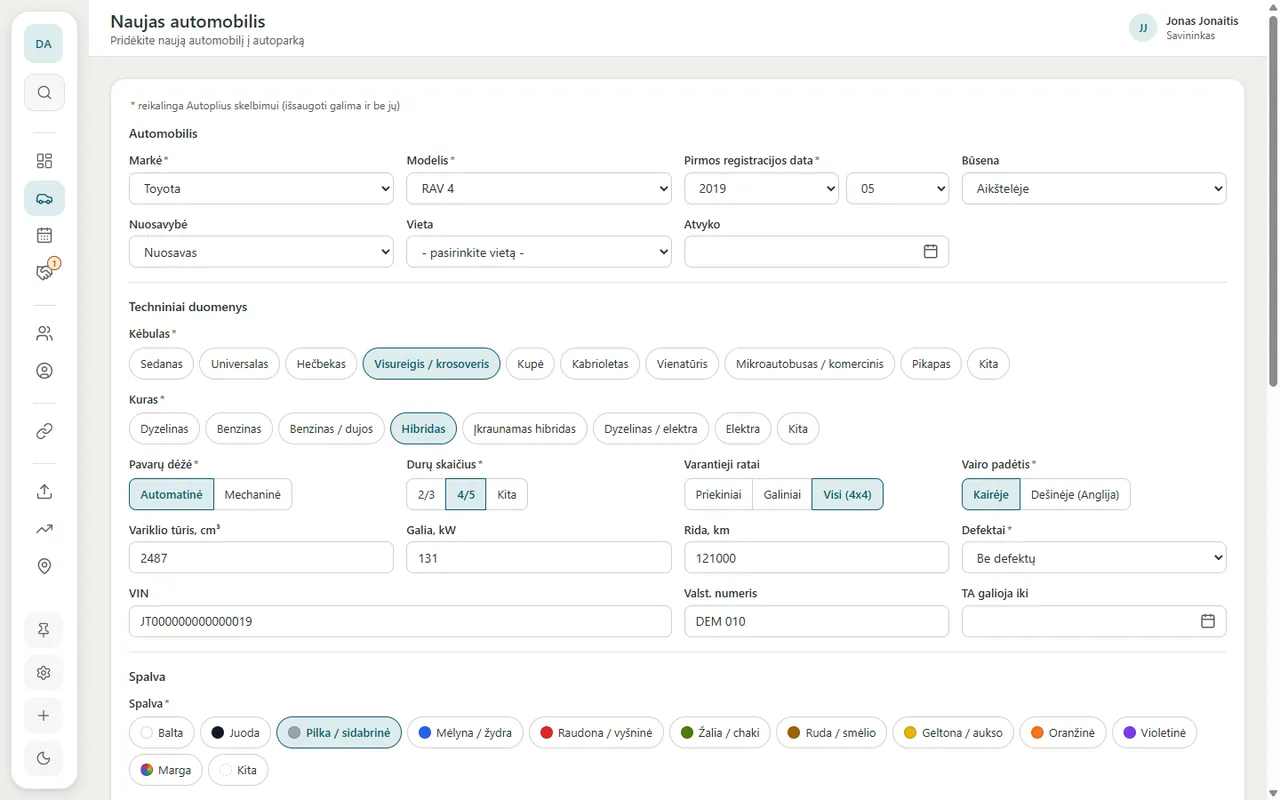Pick the Mėlyna / žydra color

pyautogui.click(x=466, y=733)
